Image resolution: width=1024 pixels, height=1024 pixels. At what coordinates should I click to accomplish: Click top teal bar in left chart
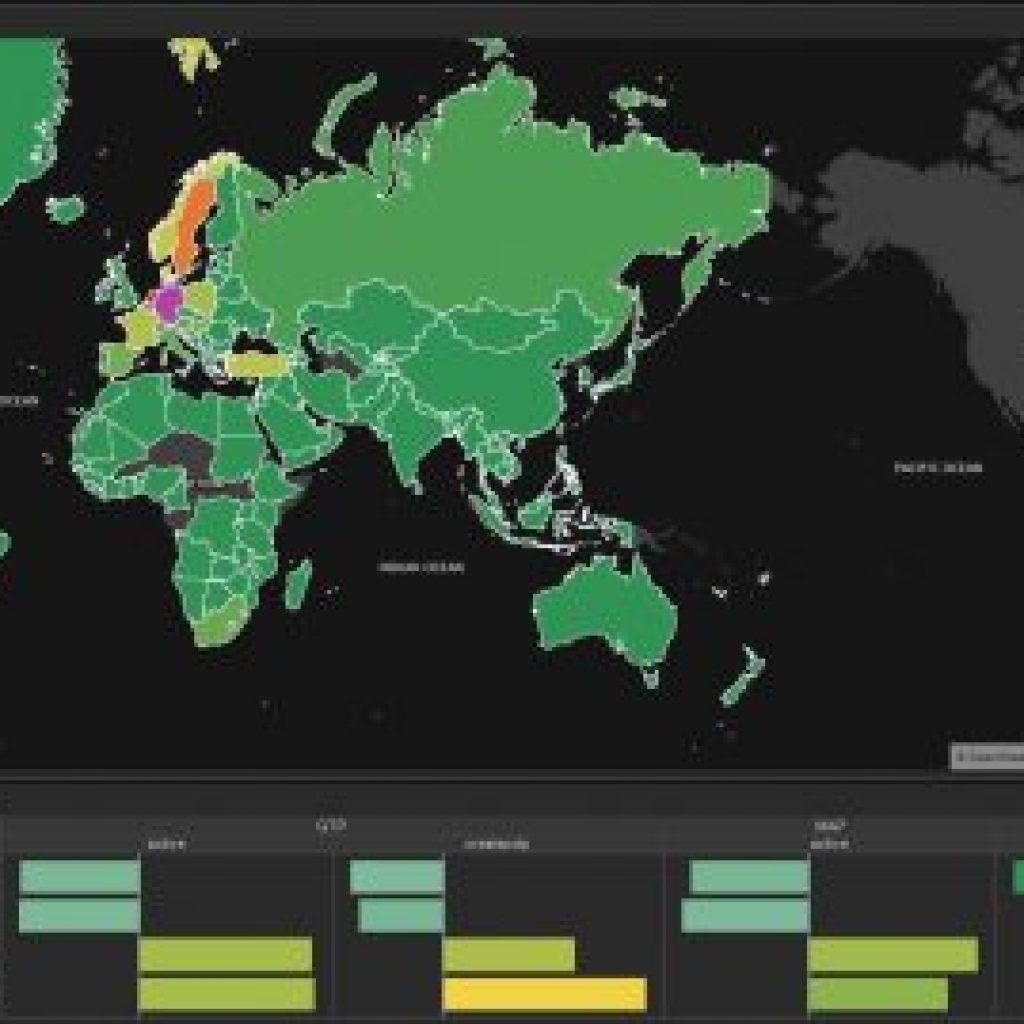point(79,876)
